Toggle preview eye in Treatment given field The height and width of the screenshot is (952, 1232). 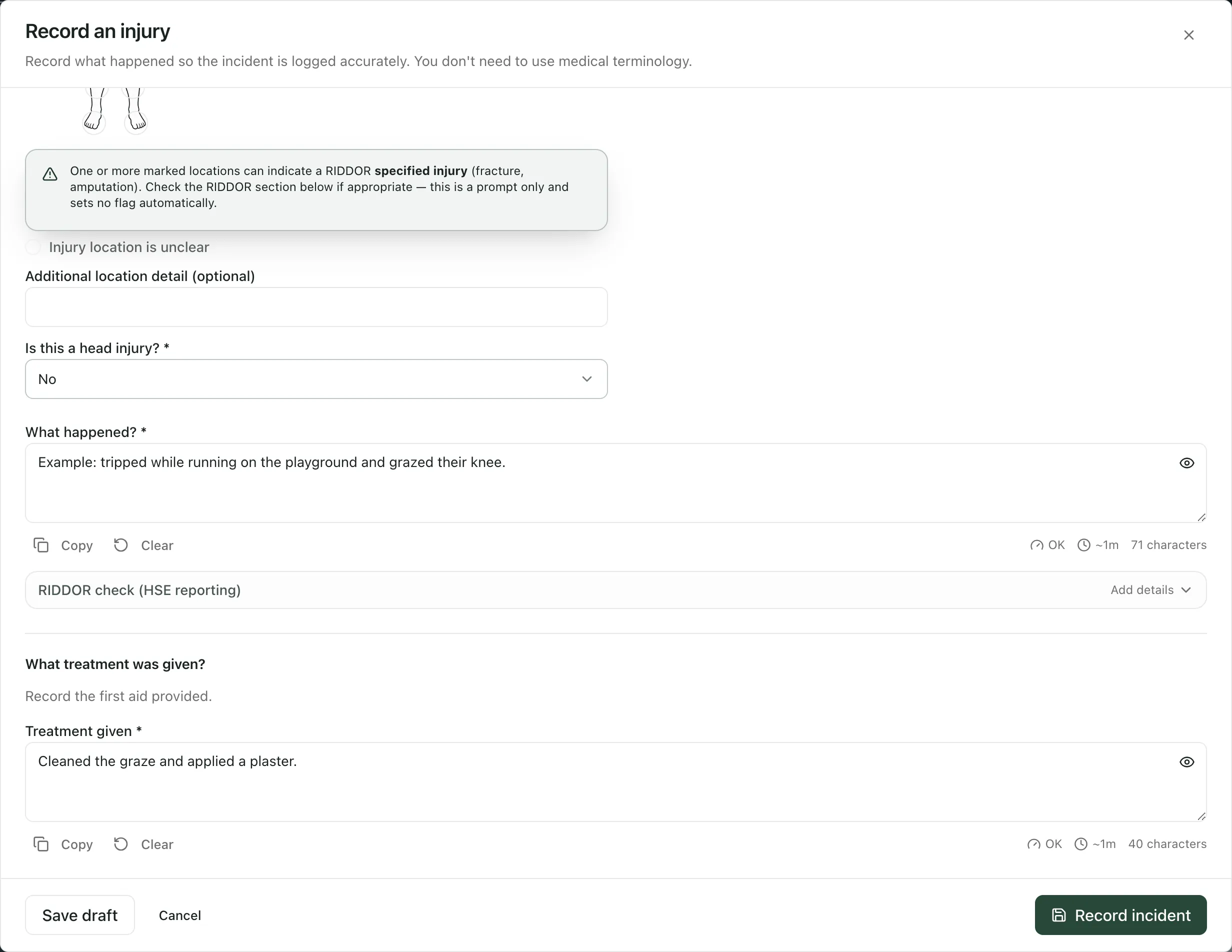point(1186,762)
